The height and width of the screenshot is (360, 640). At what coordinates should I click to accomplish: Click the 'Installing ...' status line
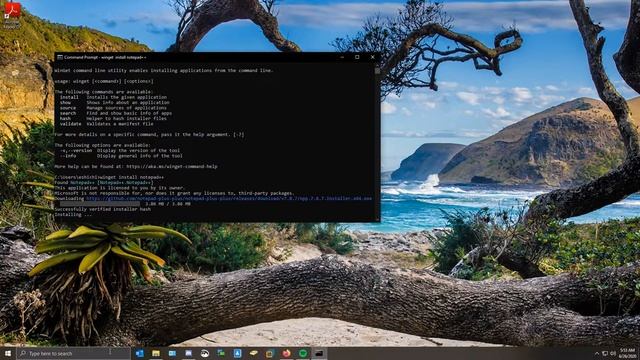click(x=73, y=215)
